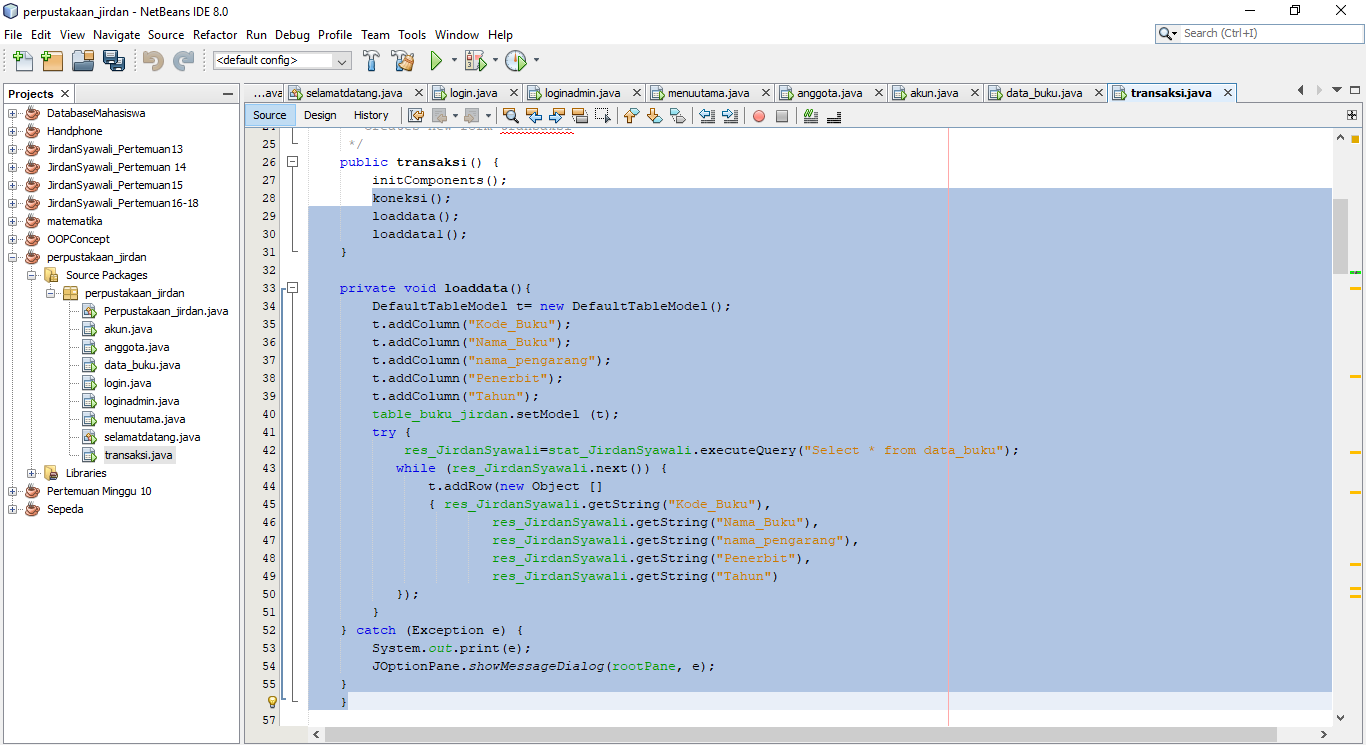Click the code-fold minus at line 33
The image size is (1366, 745).
coord(290,287)
